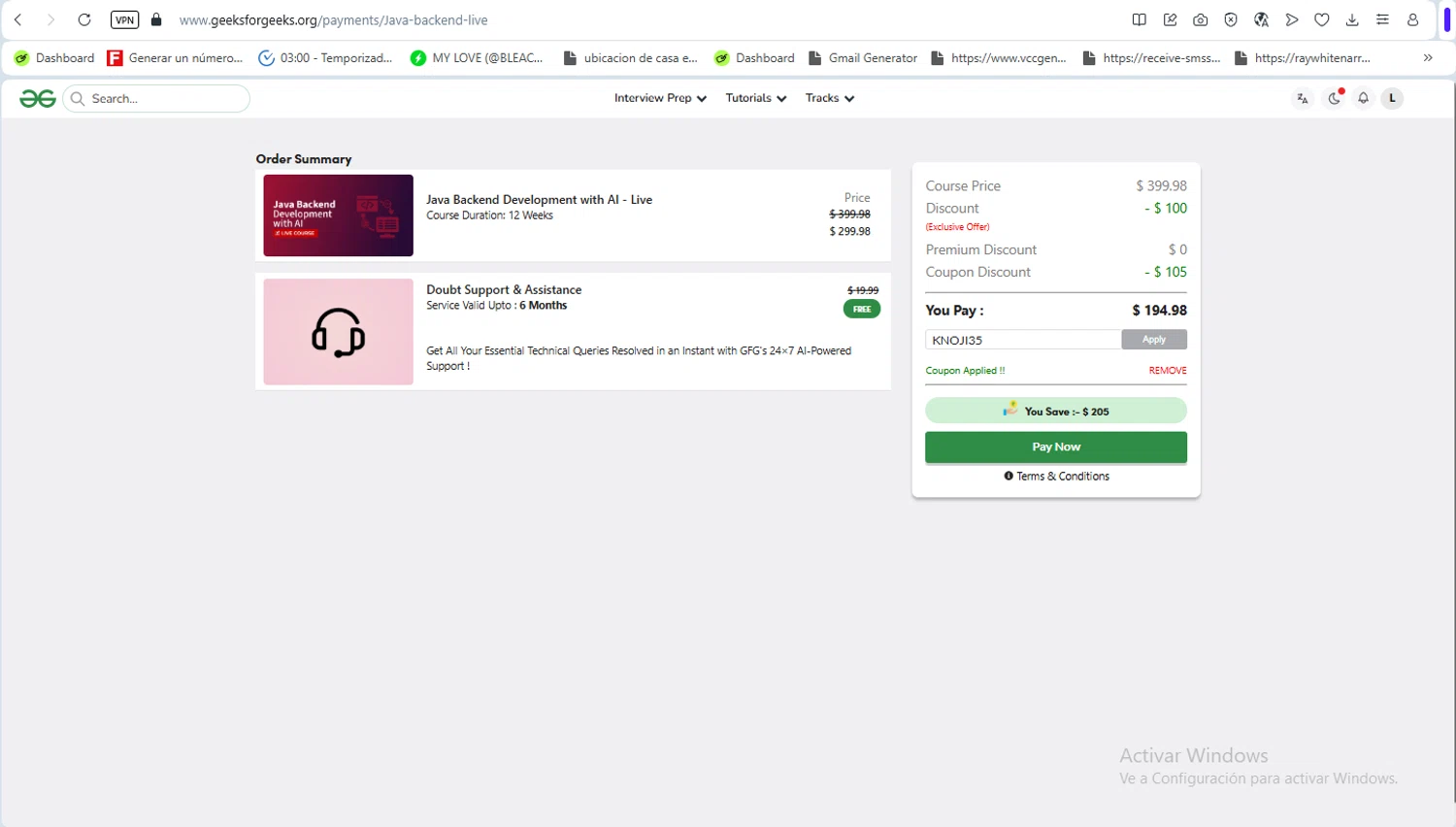Open 'MY LOVE (@BLEAC...' bookmark
Image resolution: width=1456 pixels, height=827 pixels.
[477, 58]
